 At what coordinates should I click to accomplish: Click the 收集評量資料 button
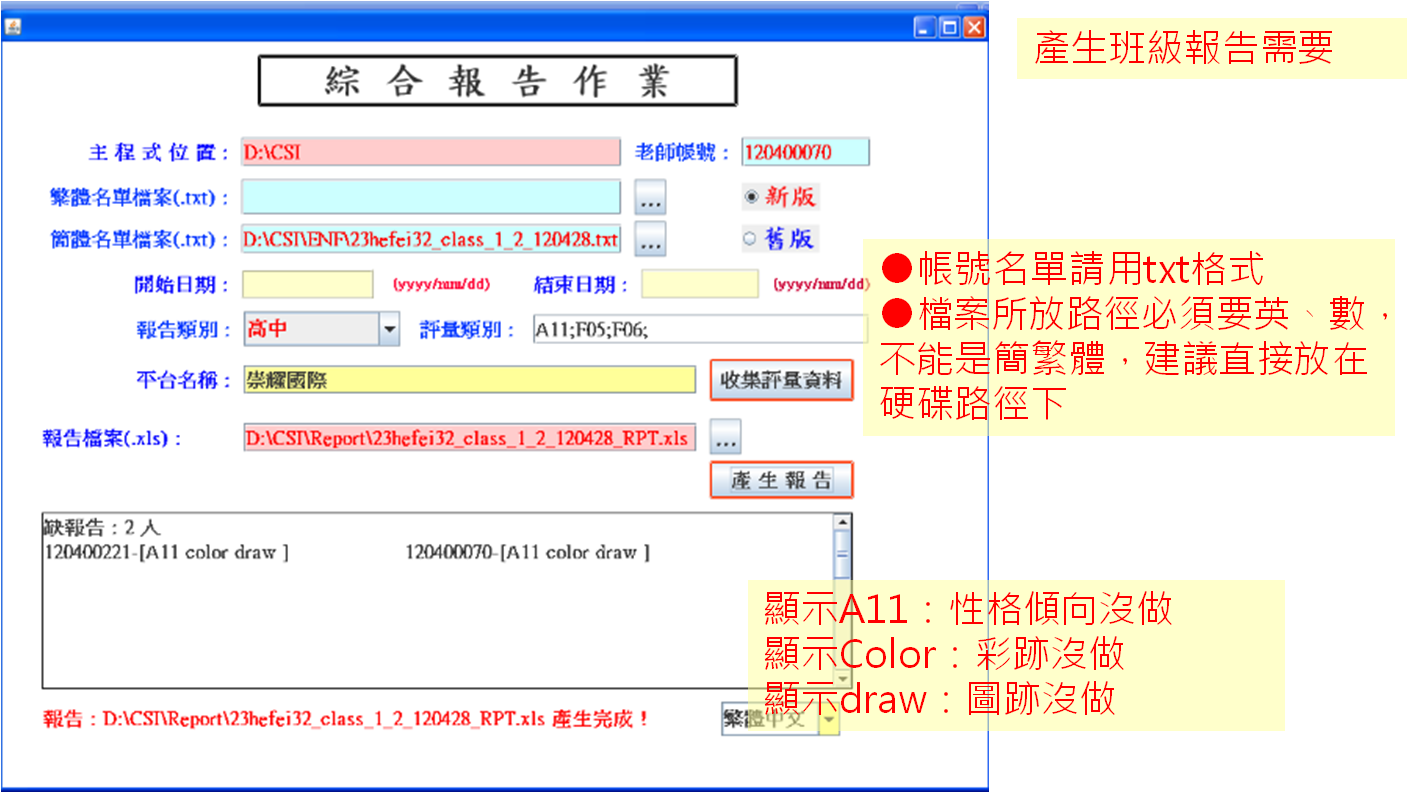[x=781, y=381]
